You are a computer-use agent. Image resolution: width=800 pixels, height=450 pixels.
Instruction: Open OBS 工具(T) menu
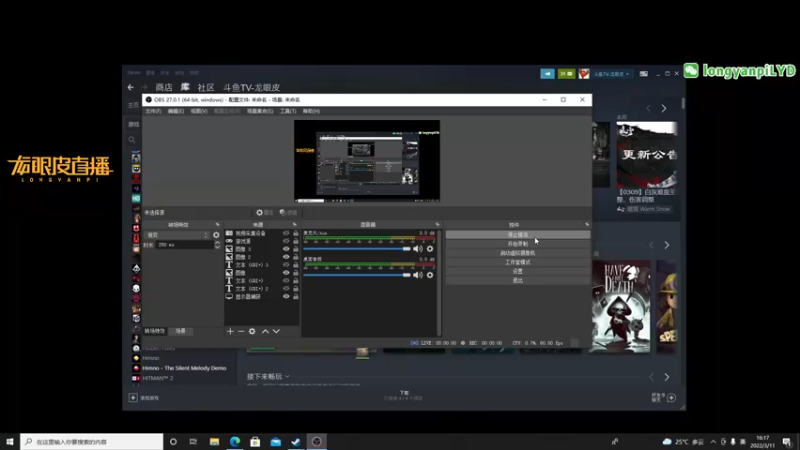288,111
